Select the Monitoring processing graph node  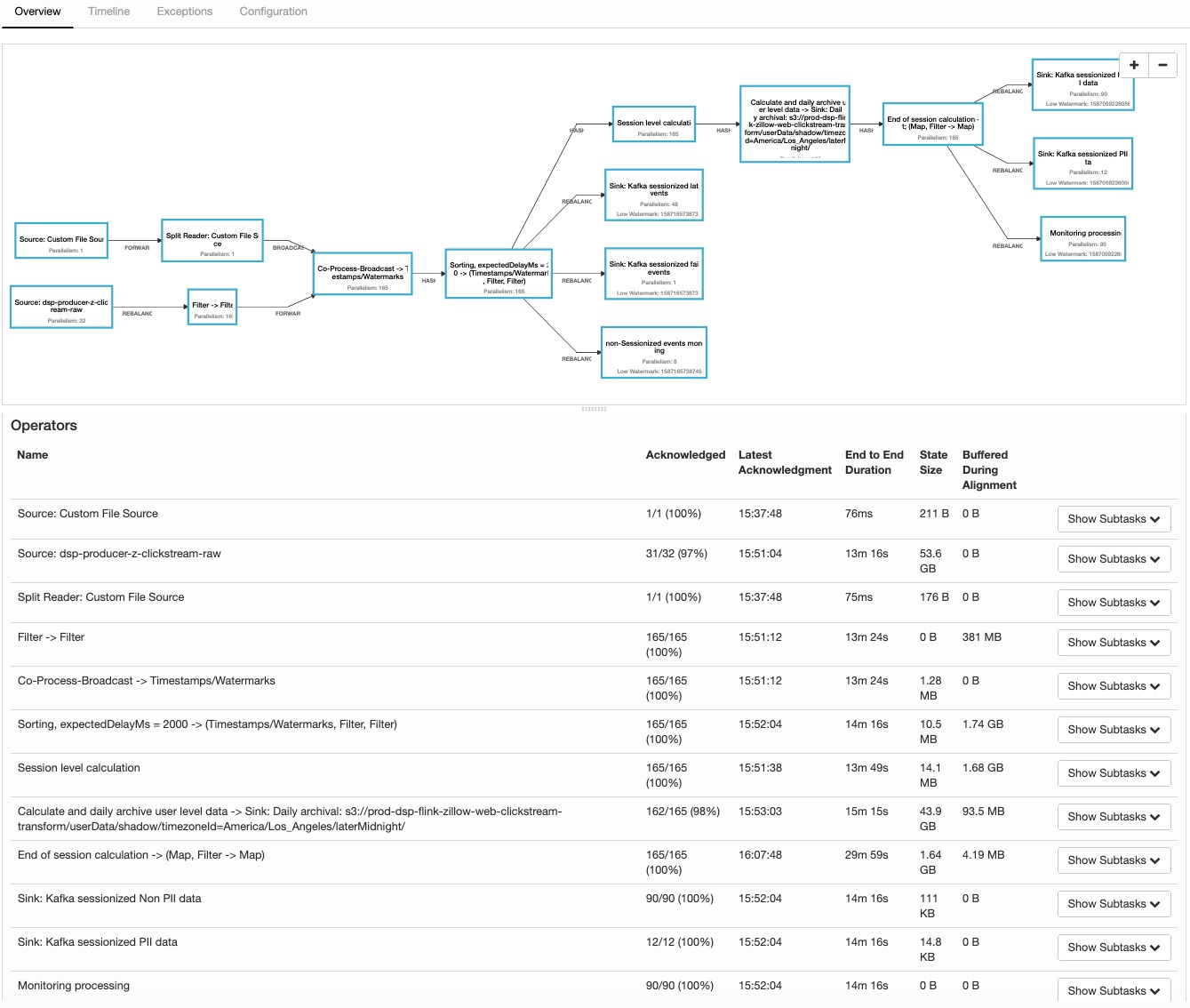coord(1083,239)
